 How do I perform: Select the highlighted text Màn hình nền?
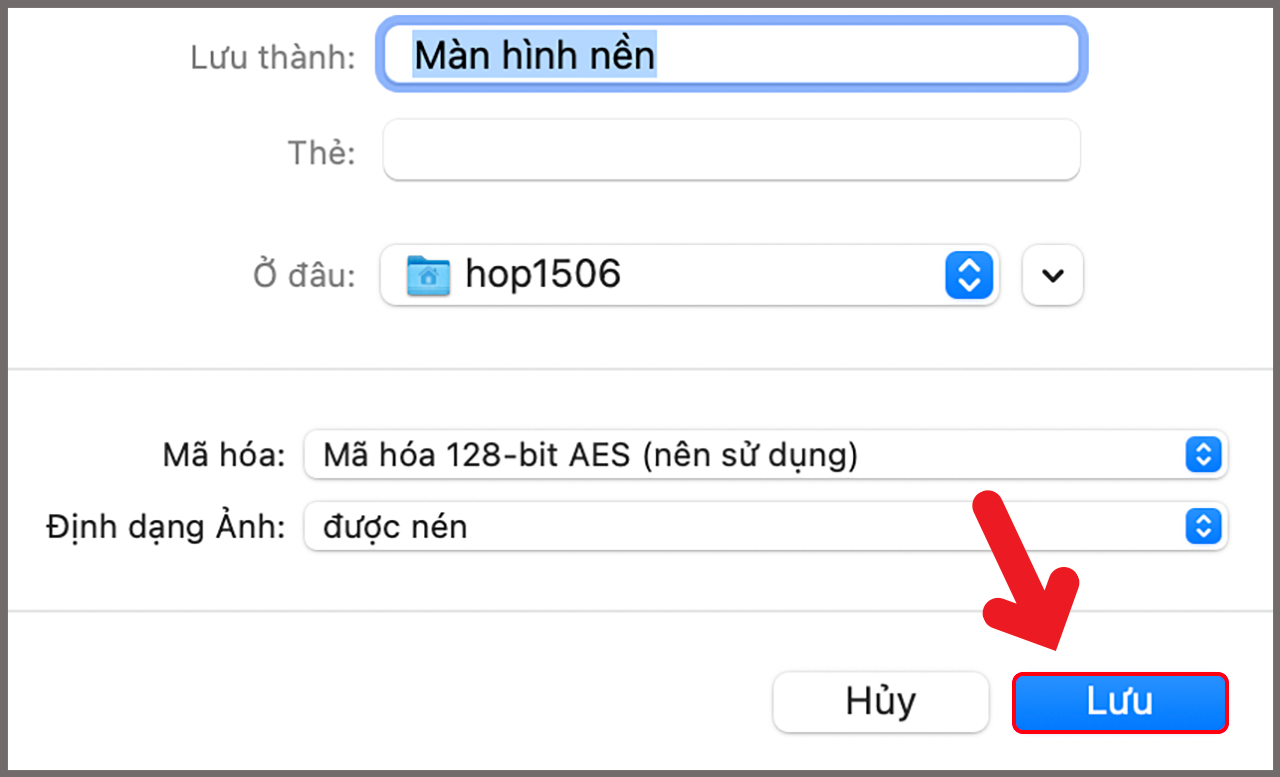(534, 55)
